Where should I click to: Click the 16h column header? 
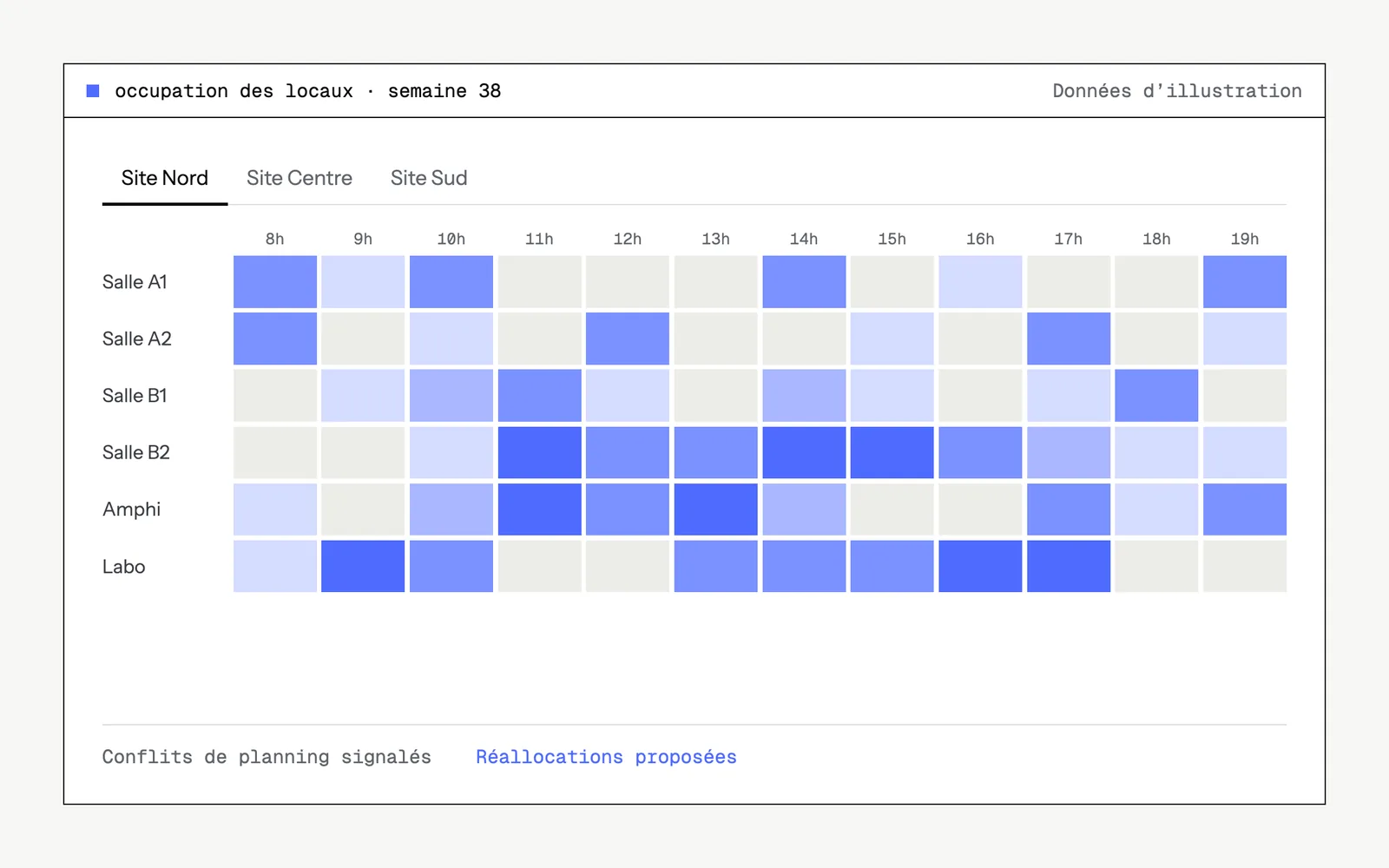pos(980,239)
